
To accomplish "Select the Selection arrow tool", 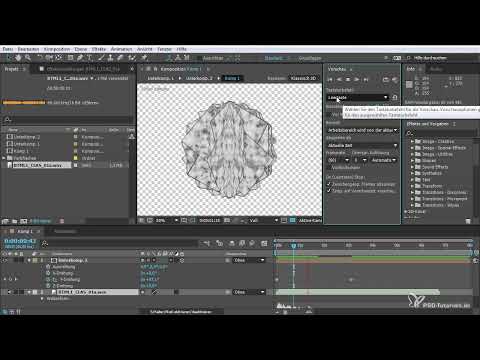I will (8, 58).
